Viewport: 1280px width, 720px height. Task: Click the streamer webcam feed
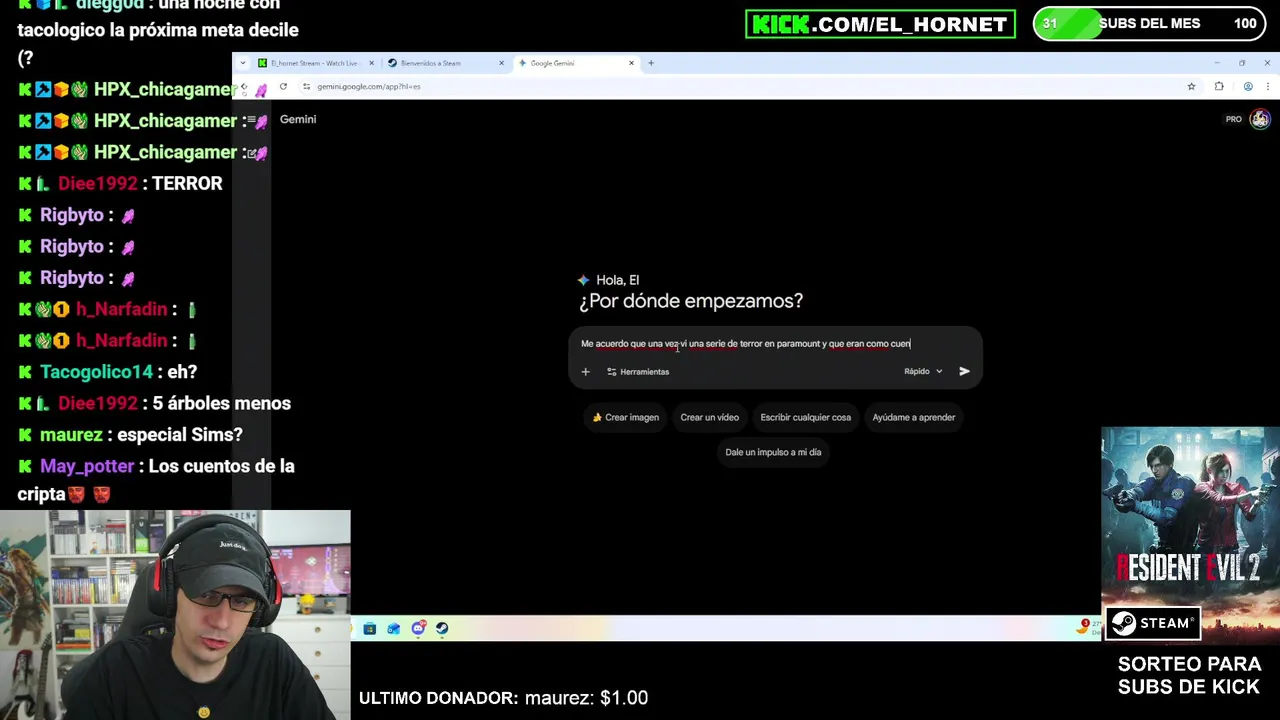pos(175,615)
